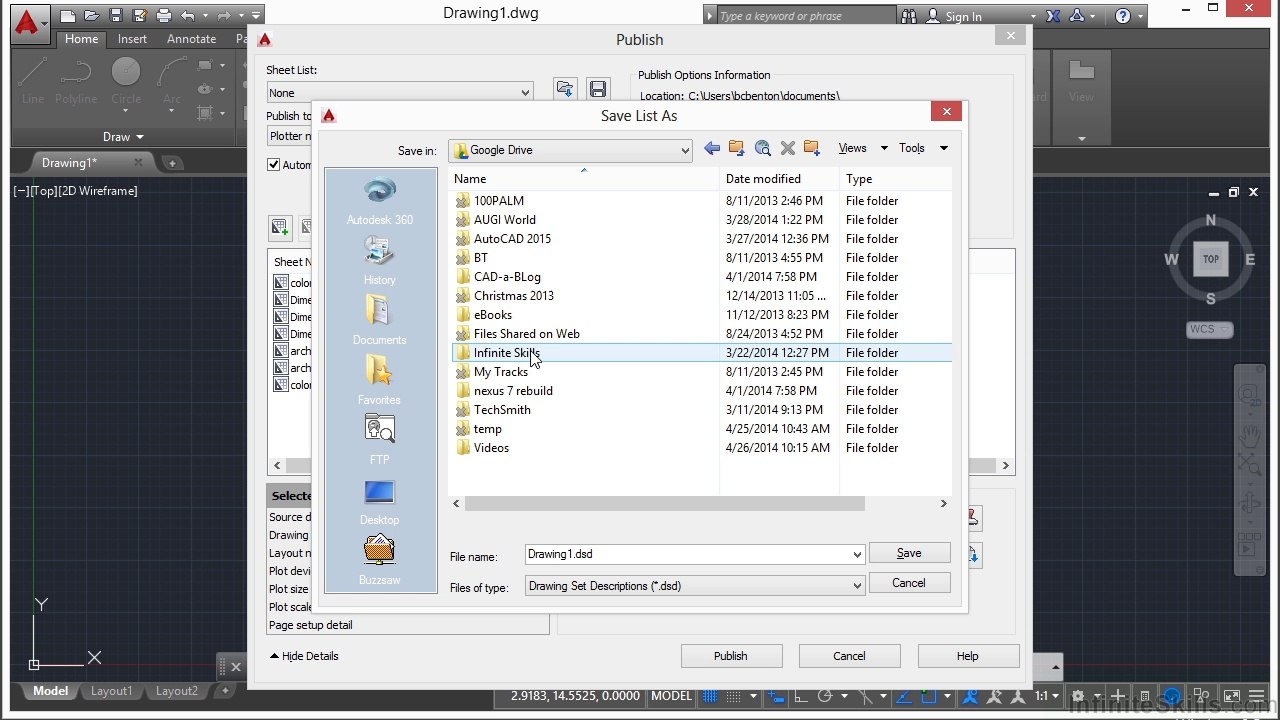Screen dimensions: 1280x720
Task: Click the Date modified column header
Action: 779,179
